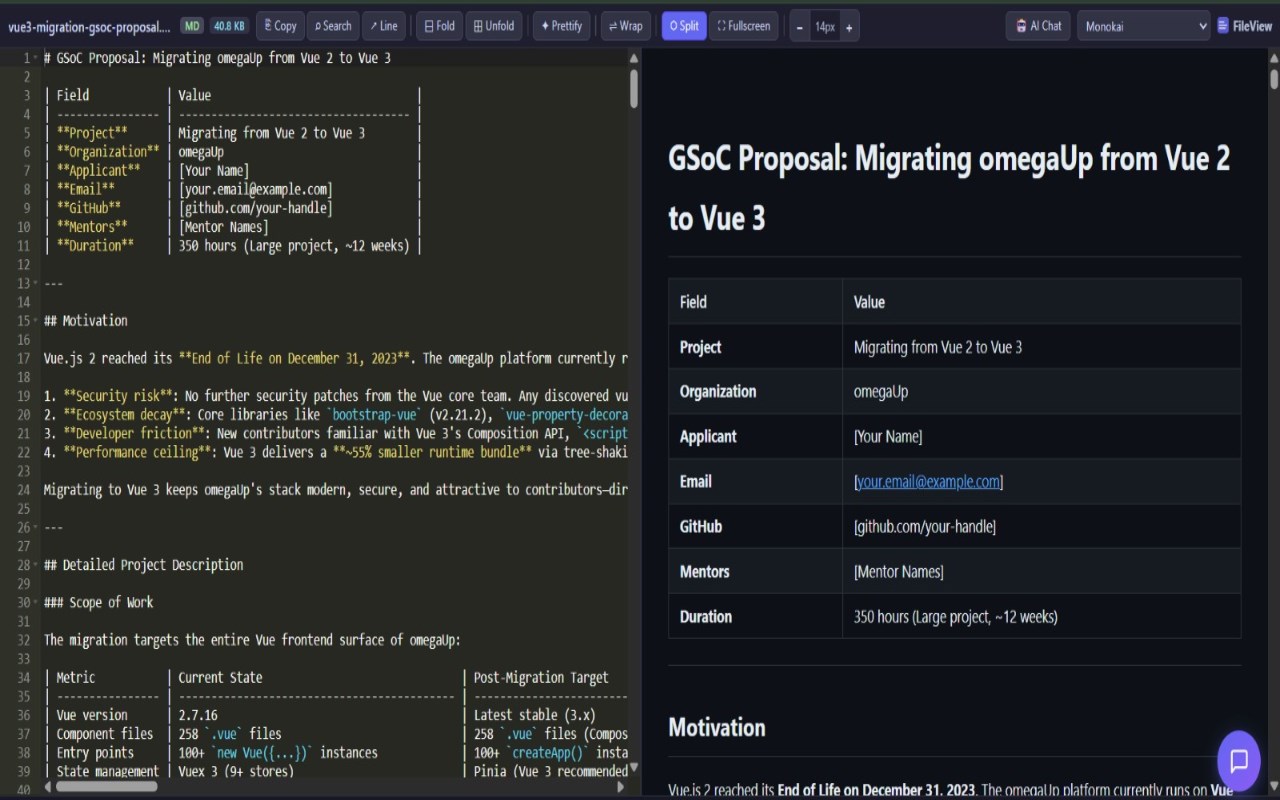
Task: Click the 40.8 KB file size badge
Action: 228,26
